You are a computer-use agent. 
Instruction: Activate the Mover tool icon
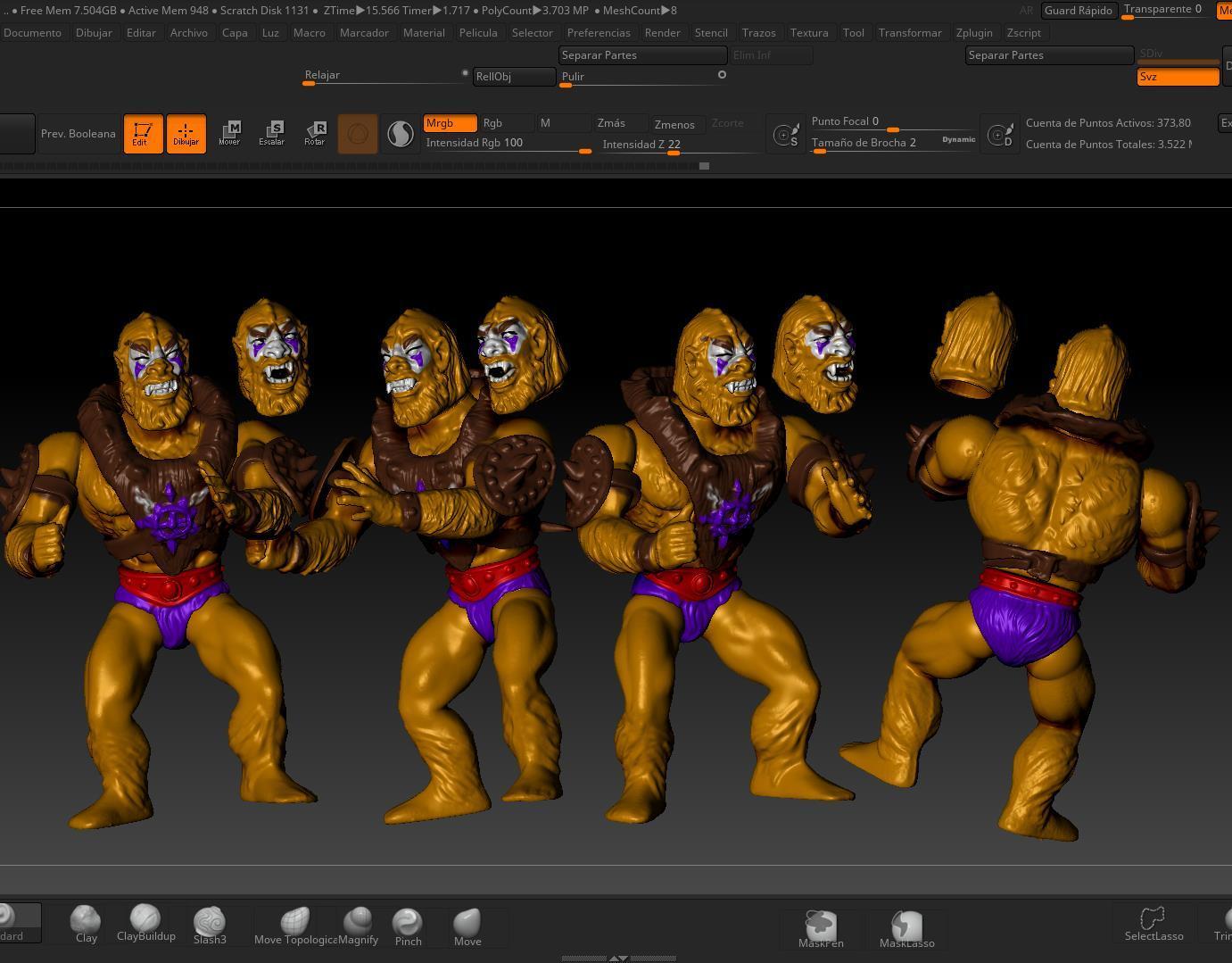coord(230,133)
